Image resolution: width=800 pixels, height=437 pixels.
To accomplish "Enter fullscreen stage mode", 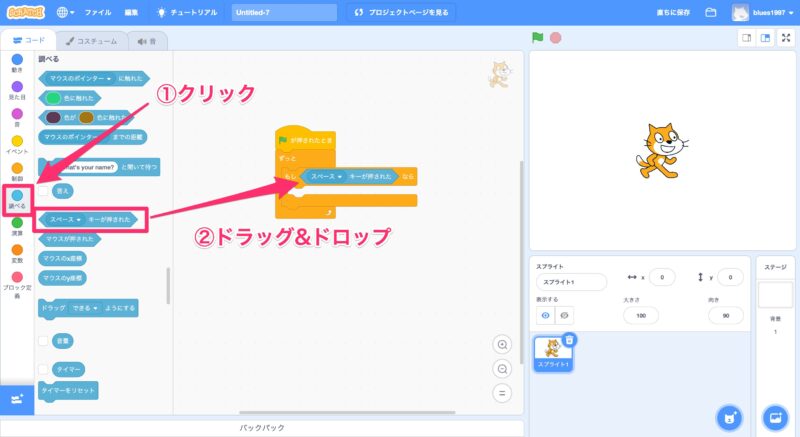I will (x=786, y=38).
